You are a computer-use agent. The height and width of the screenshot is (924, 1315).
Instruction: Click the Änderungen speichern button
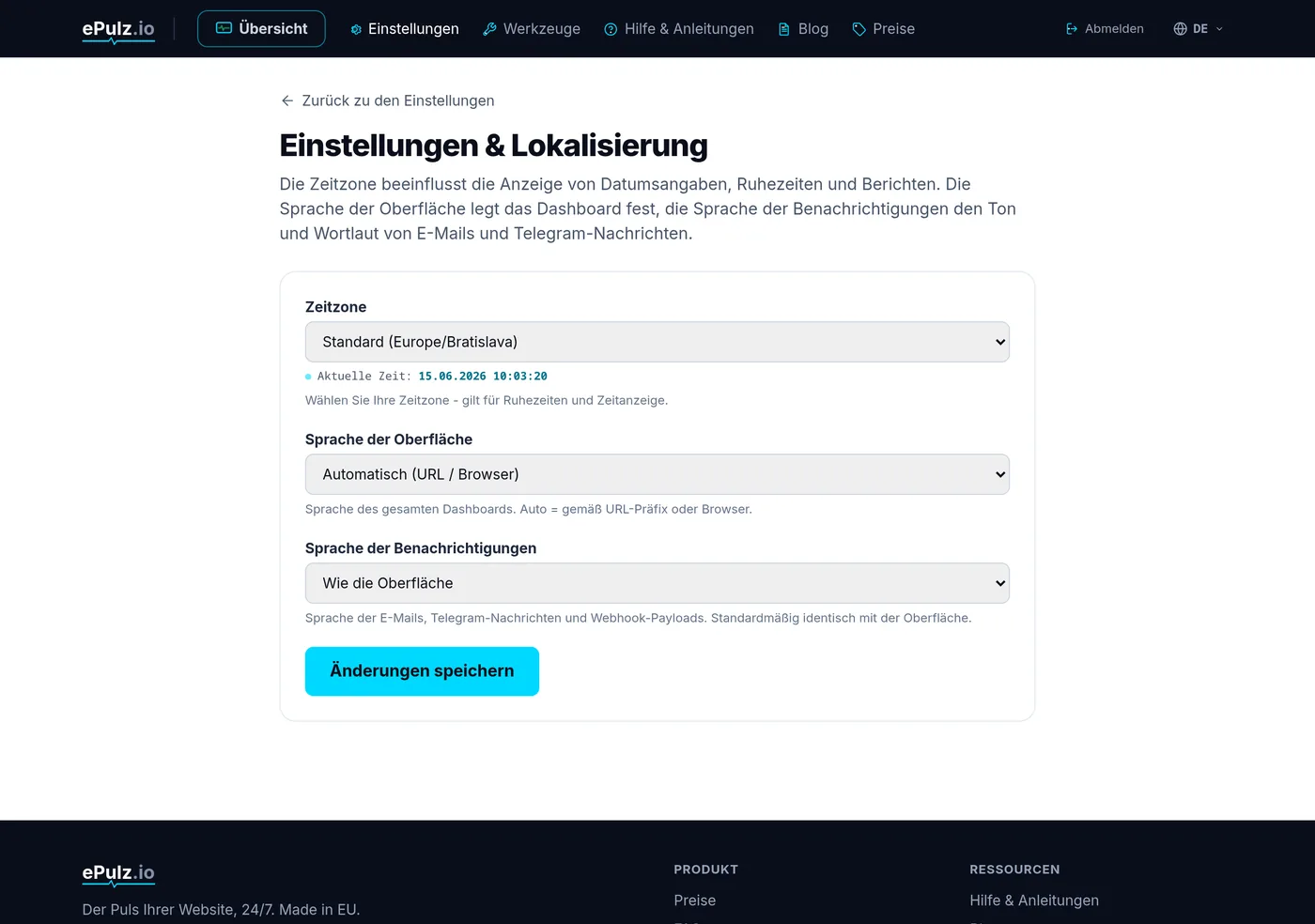422,671
